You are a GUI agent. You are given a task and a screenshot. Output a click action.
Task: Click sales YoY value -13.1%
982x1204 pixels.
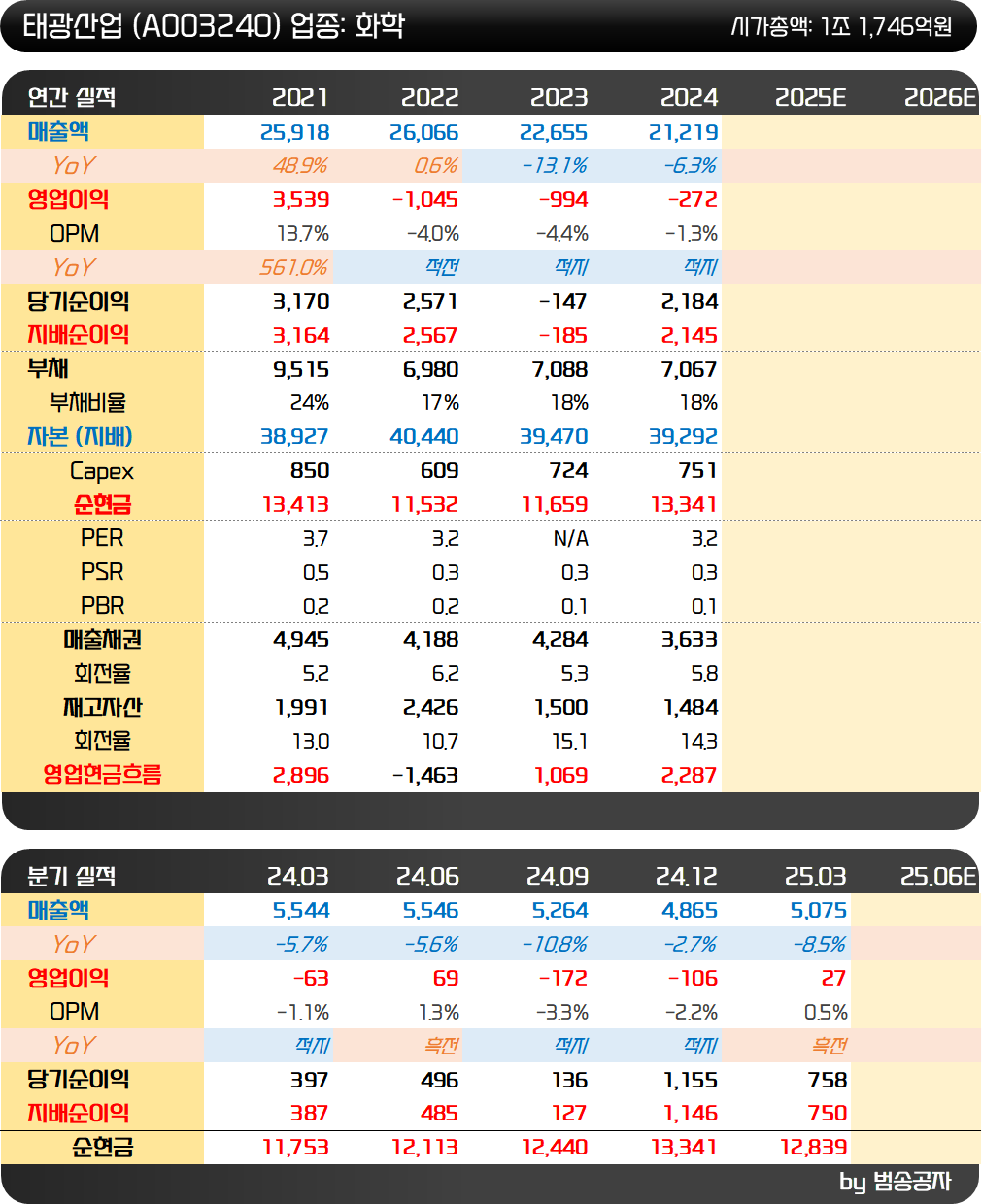(x=555, y=166)
